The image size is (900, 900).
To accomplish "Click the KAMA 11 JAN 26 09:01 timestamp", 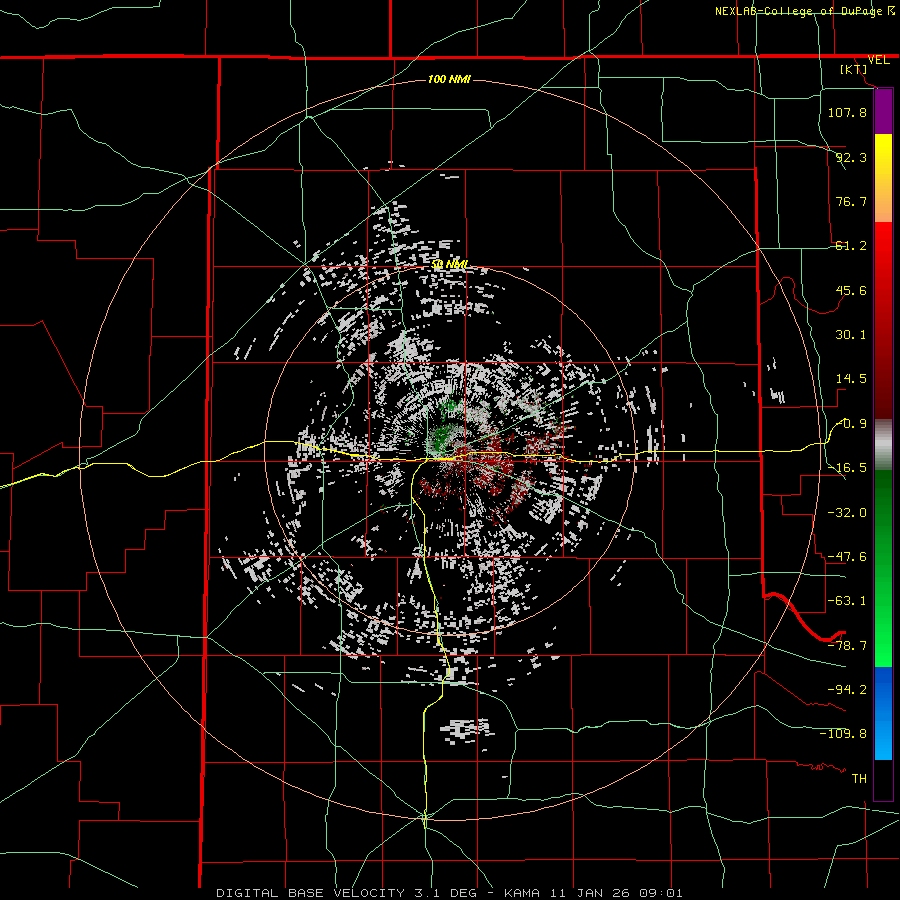I will click(x=593, y=893).
